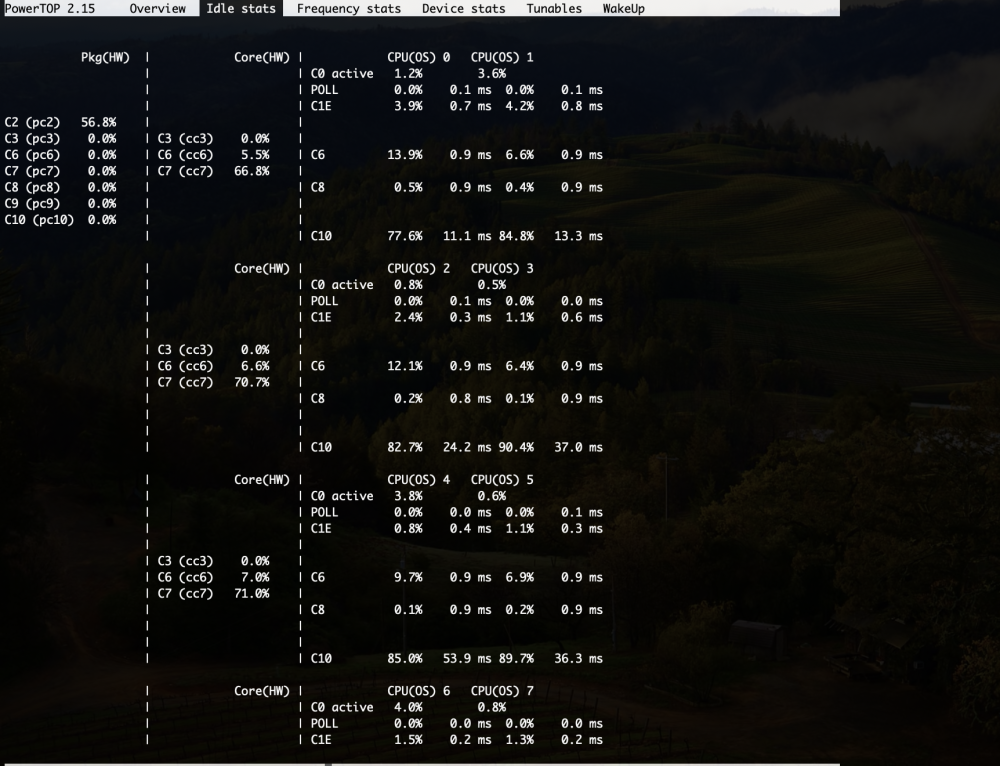
Task: Click the 3.6% C0 active value
Action: click(492, 73)
